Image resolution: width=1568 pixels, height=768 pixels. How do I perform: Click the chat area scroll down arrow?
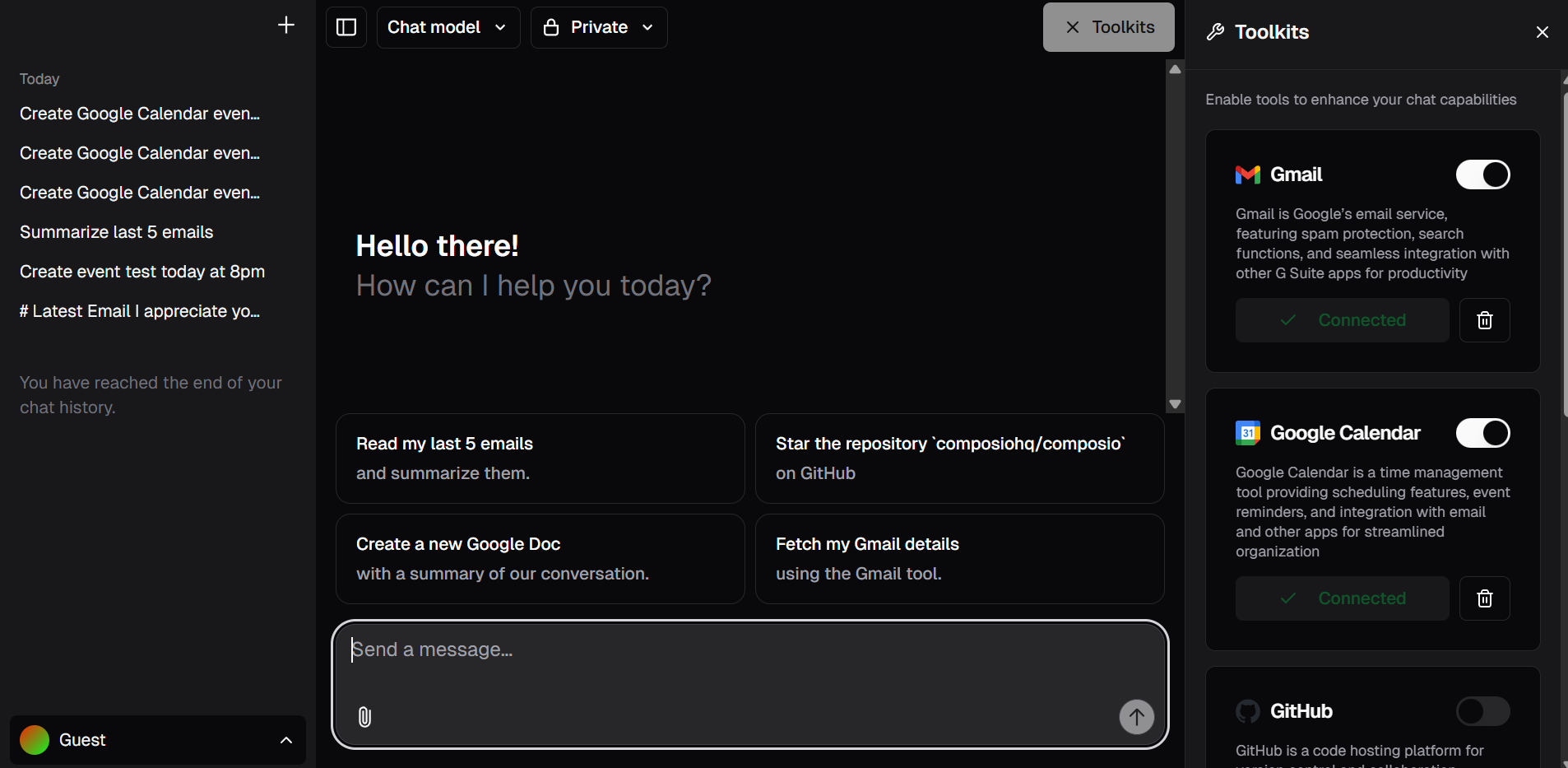click(1175, 404)
